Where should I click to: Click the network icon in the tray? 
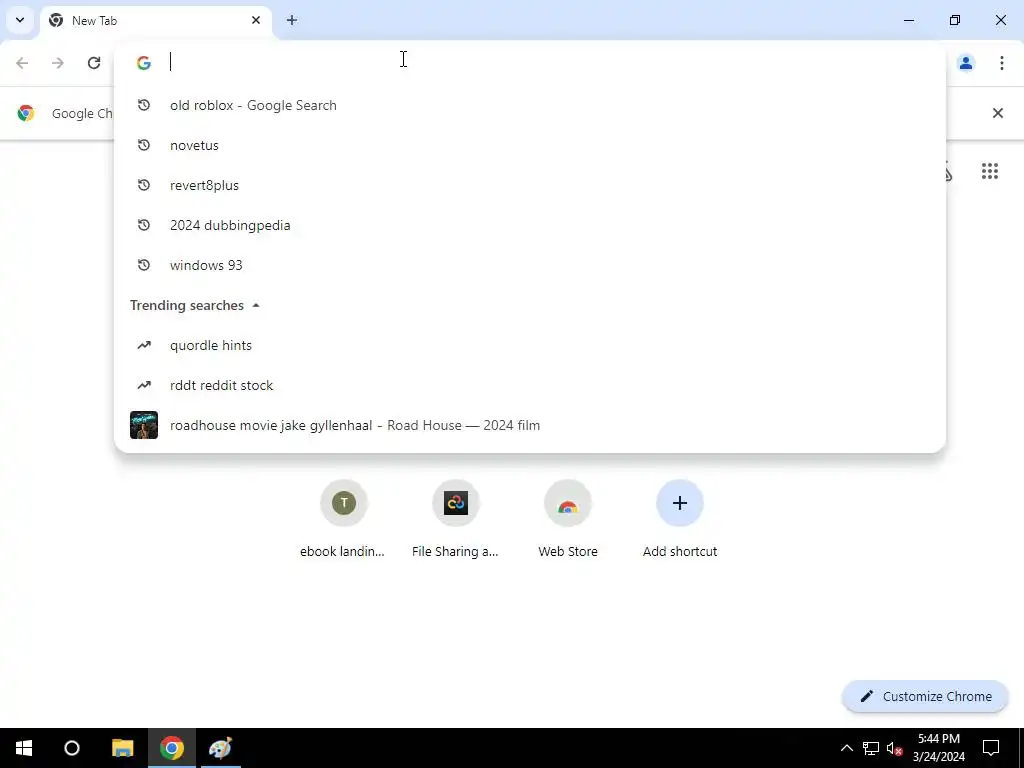tap(871, 748)
